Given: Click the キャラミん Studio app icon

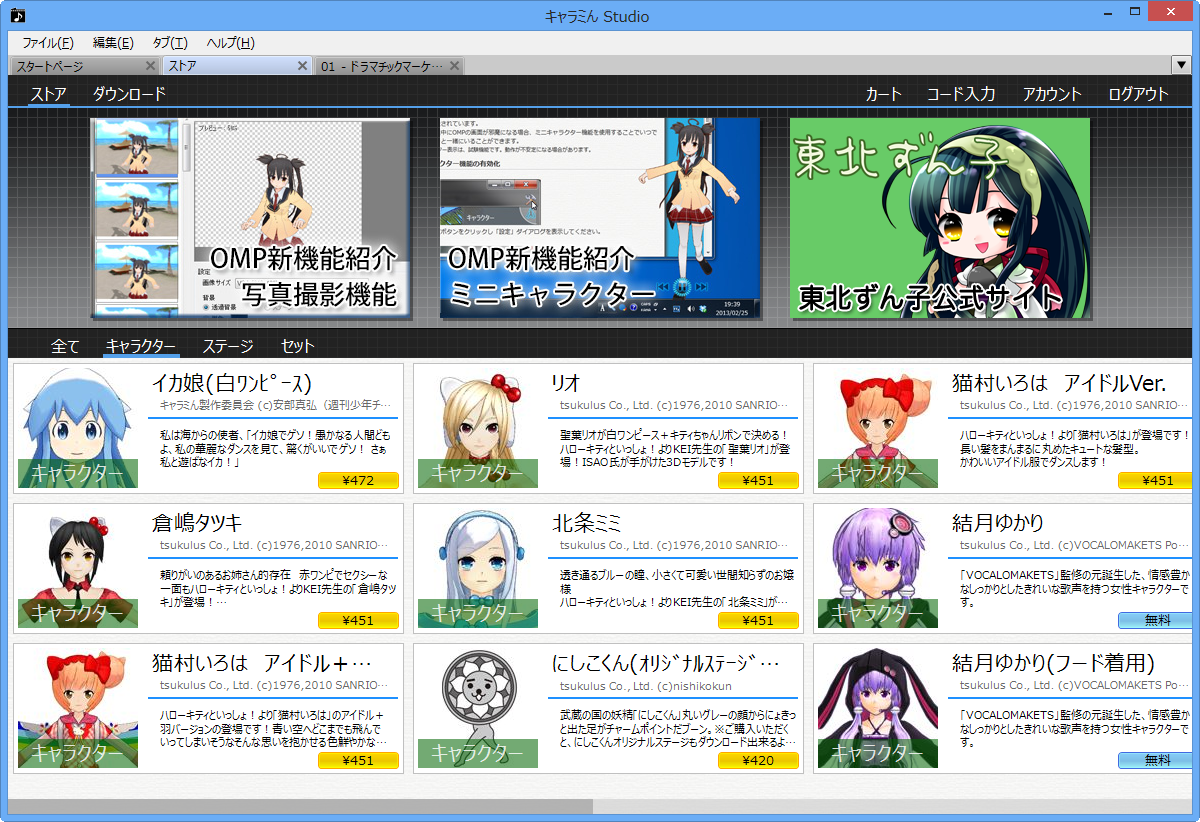Looking at the screenshot, I should tap(17, 15).
